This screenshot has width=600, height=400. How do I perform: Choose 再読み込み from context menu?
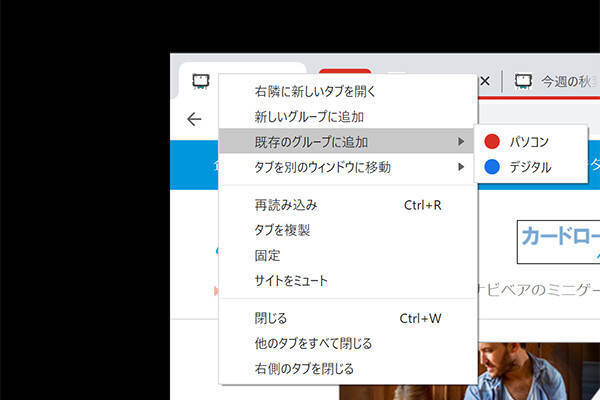[348, 205]
